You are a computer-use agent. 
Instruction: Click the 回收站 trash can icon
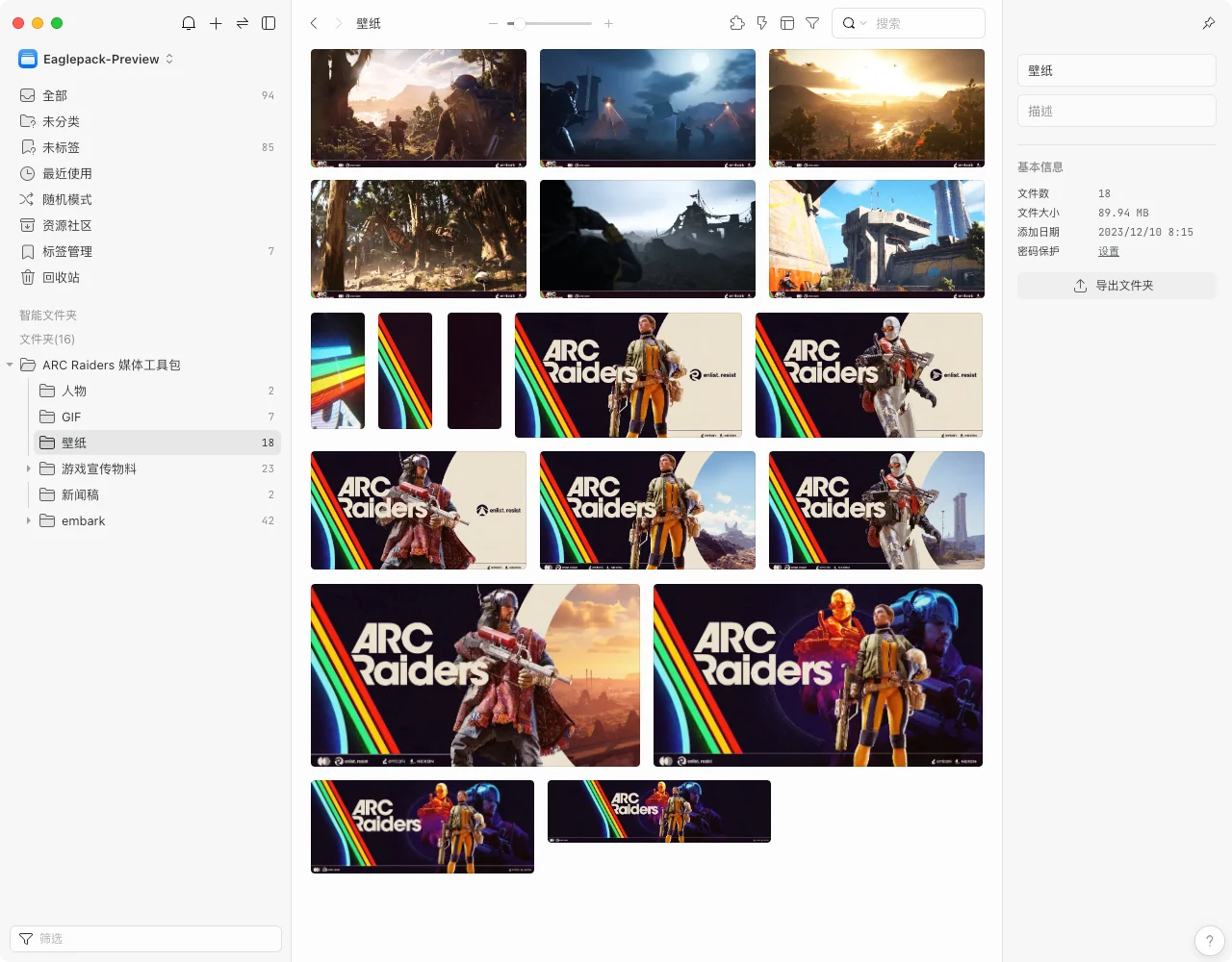tap(28, 277)
